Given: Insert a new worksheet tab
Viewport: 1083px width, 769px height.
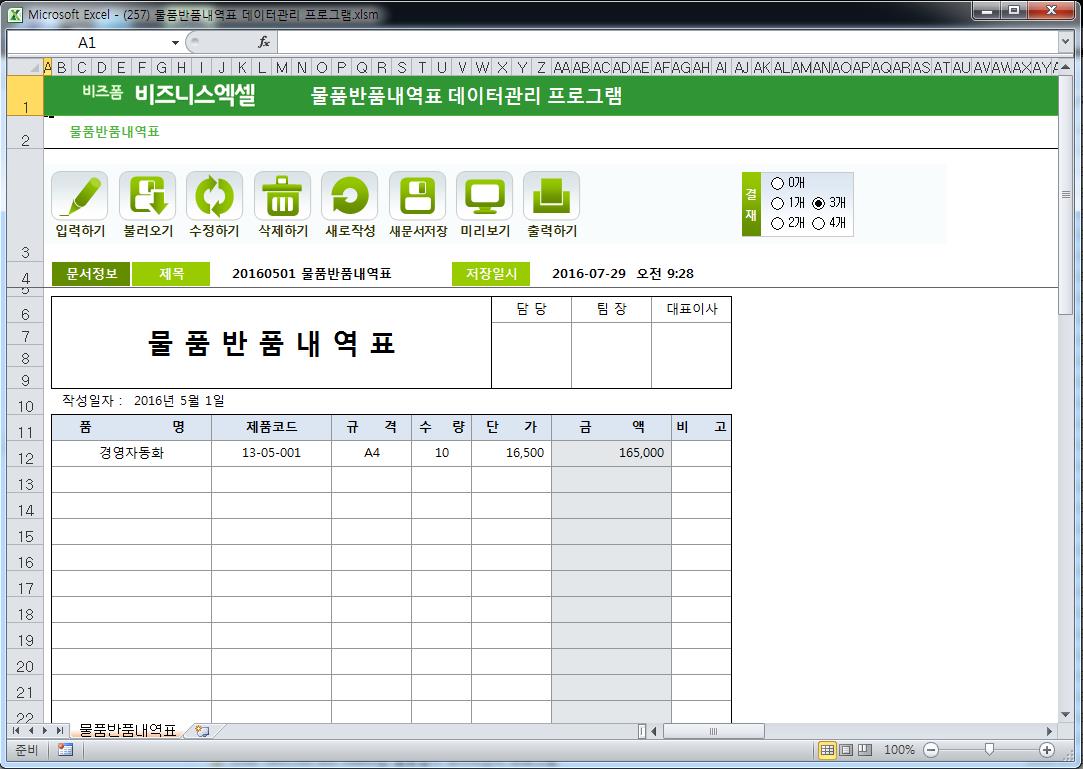Looking at the screenshot, I should [202, 731].
